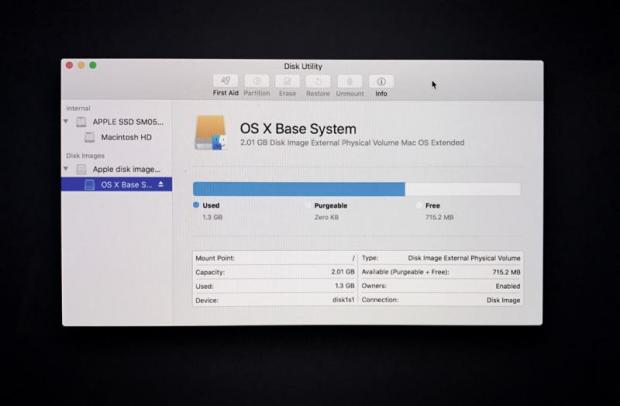
Task: Click the green zoom window button
Action: [93, 66]
